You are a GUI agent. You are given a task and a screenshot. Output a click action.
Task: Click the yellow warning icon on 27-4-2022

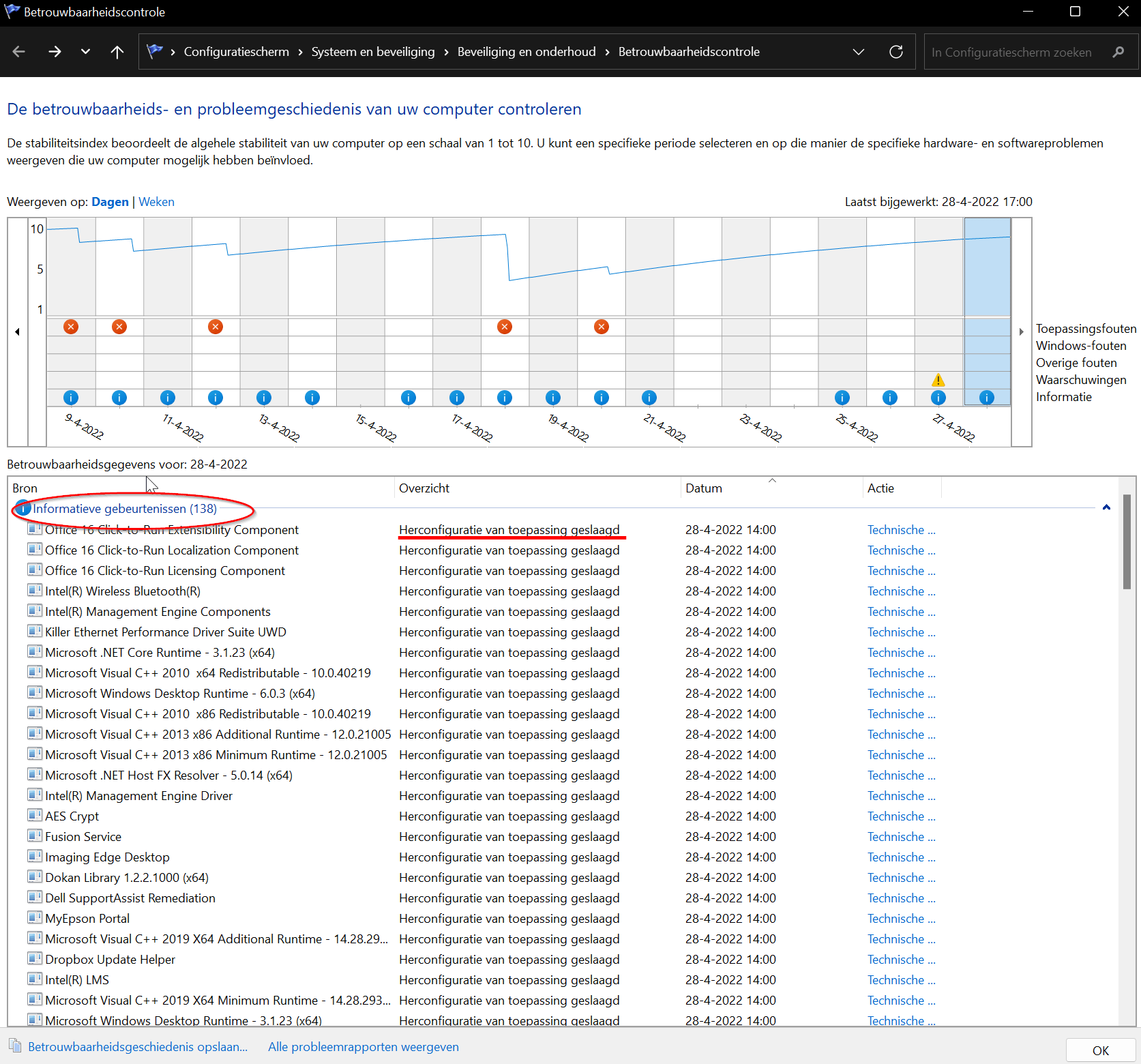[x=938, y=380]
